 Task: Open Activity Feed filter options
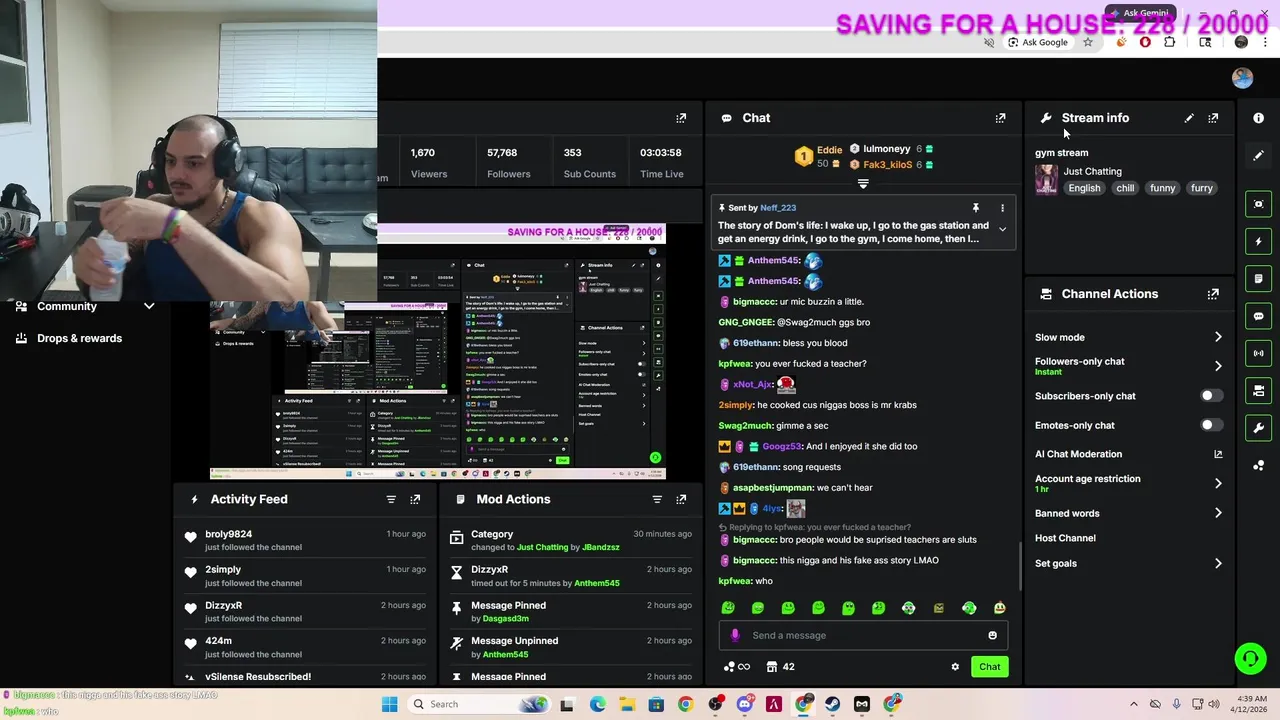pyautogui.click(x=391, y=499)
